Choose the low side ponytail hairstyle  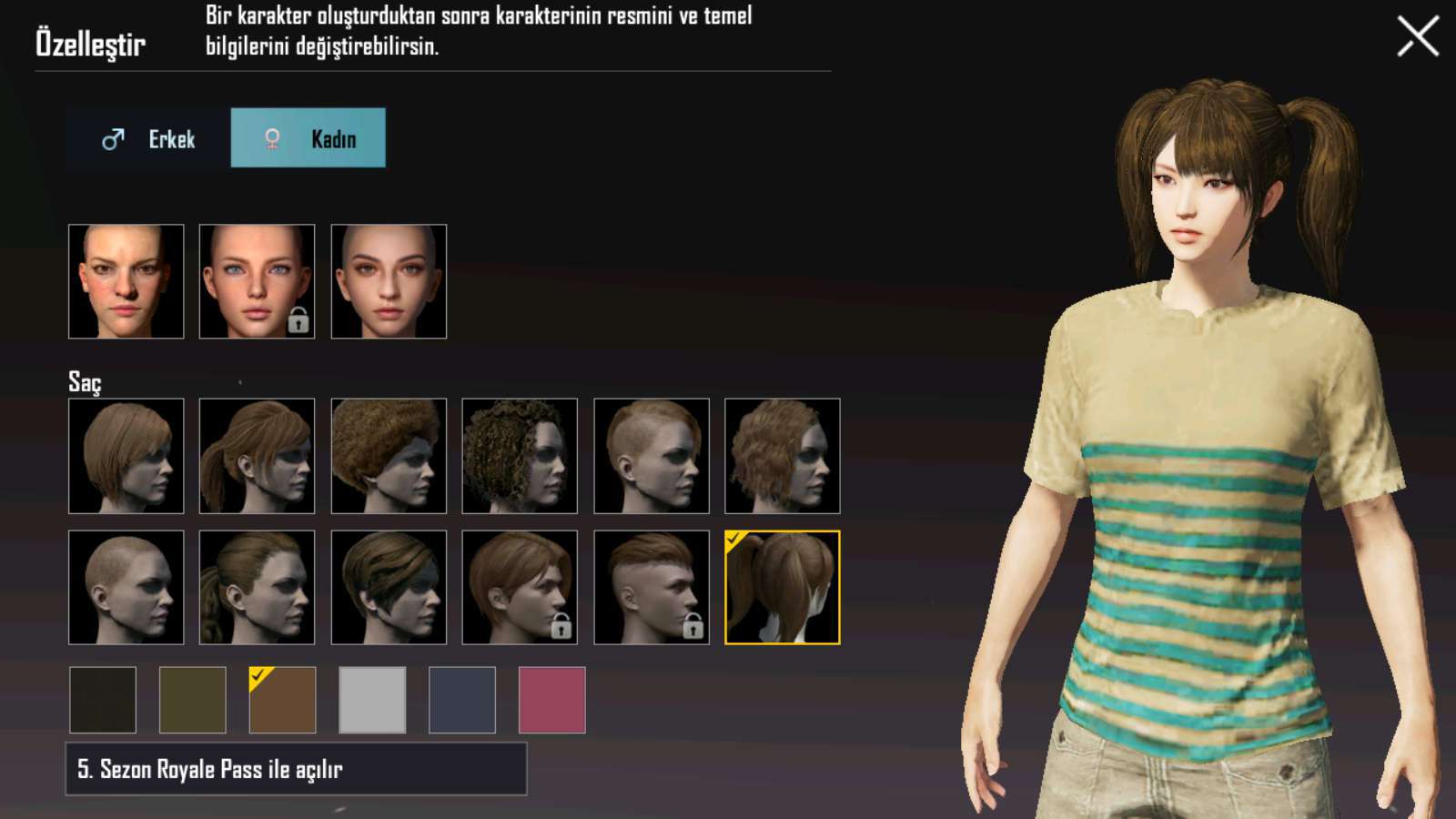coord(258,456)
